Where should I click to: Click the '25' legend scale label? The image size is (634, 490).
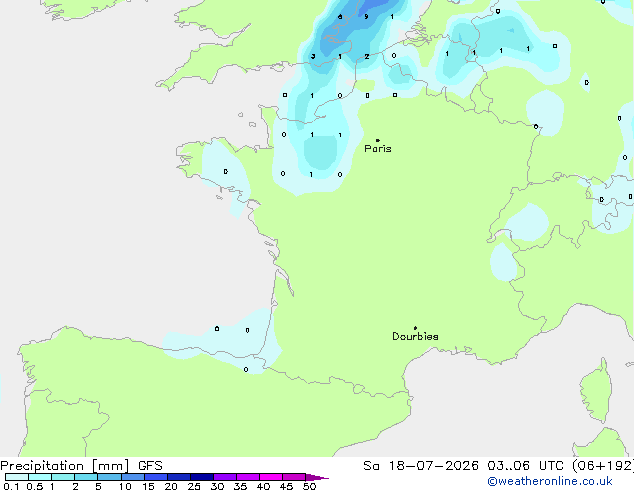194,486
